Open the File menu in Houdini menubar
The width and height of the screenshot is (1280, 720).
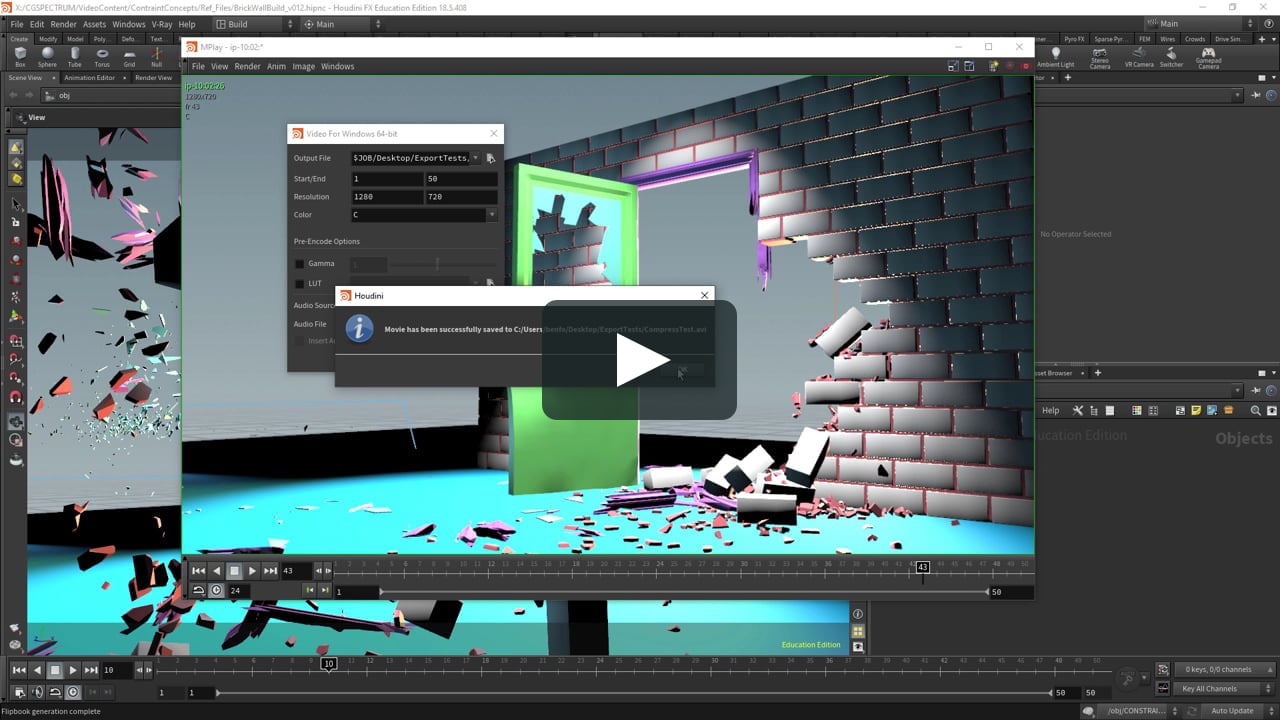pos(17,24)
